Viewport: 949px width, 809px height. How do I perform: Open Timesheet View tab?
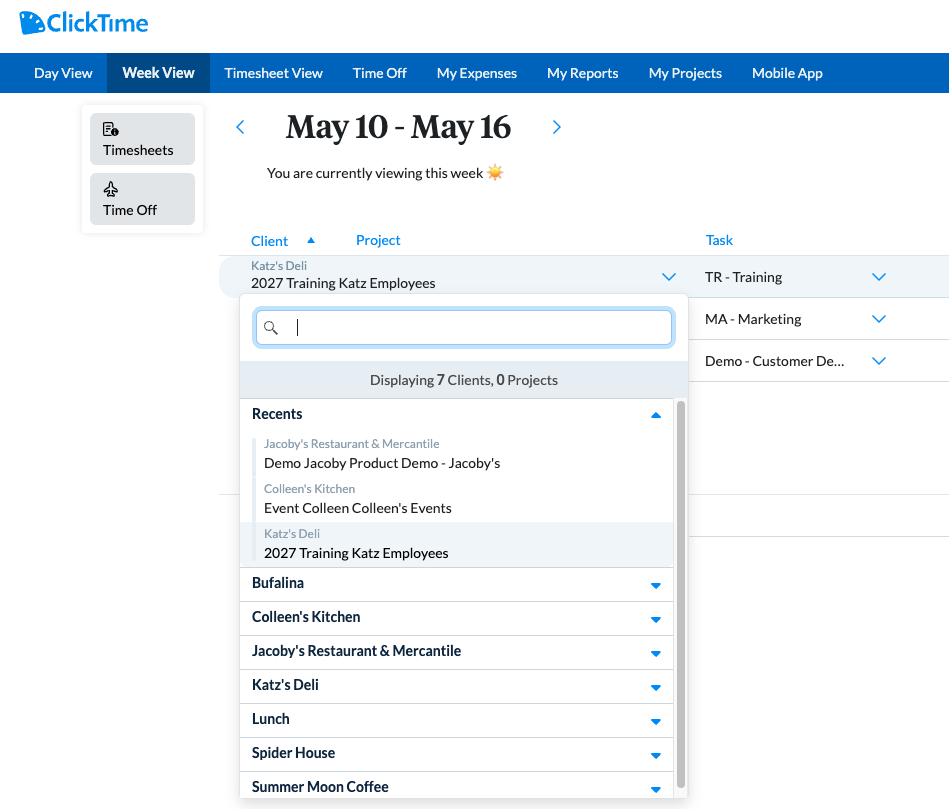coord(274,73)
